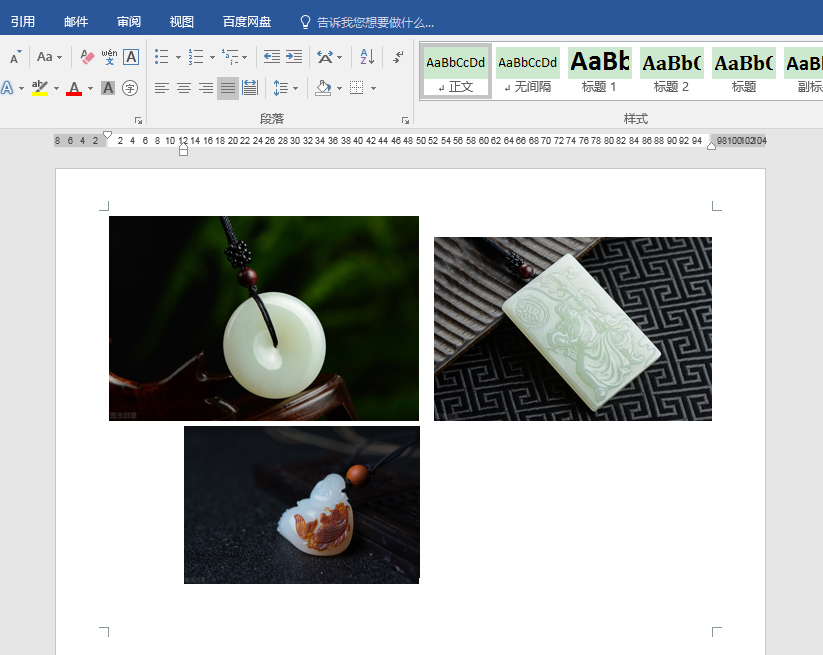Open change case (Aa) dropdown
Screen dimensions: 823x655
click(x=49, y=57)
